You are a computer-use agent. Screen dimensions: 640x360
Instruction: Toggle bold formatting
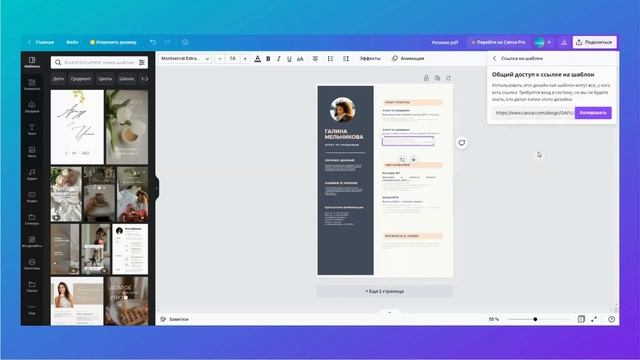pos(268,59)
